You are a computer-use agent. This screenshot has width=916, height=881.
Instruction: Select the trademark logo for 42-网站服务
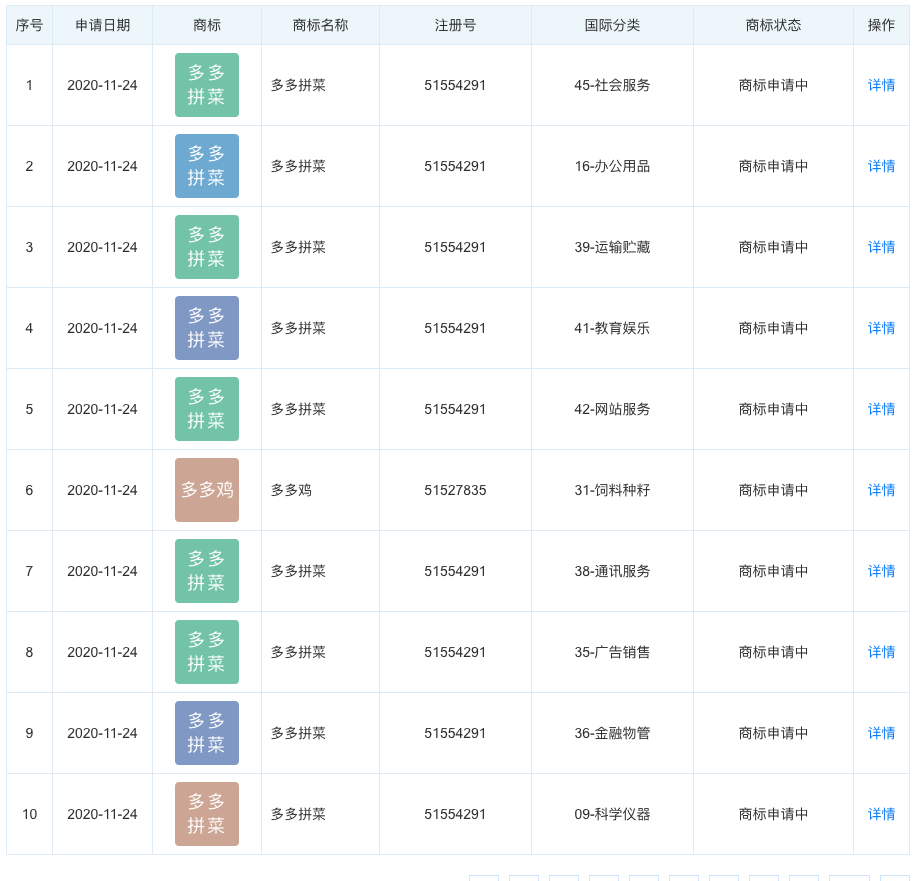coord(207,409)
